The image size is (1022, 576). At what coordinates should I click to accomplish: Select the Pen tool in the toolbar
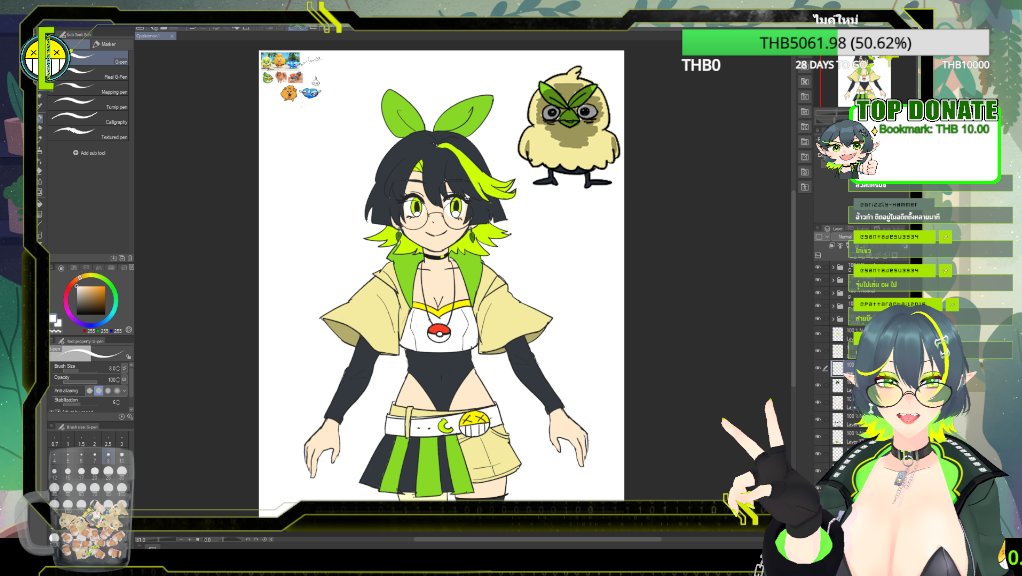pos(40,118)
